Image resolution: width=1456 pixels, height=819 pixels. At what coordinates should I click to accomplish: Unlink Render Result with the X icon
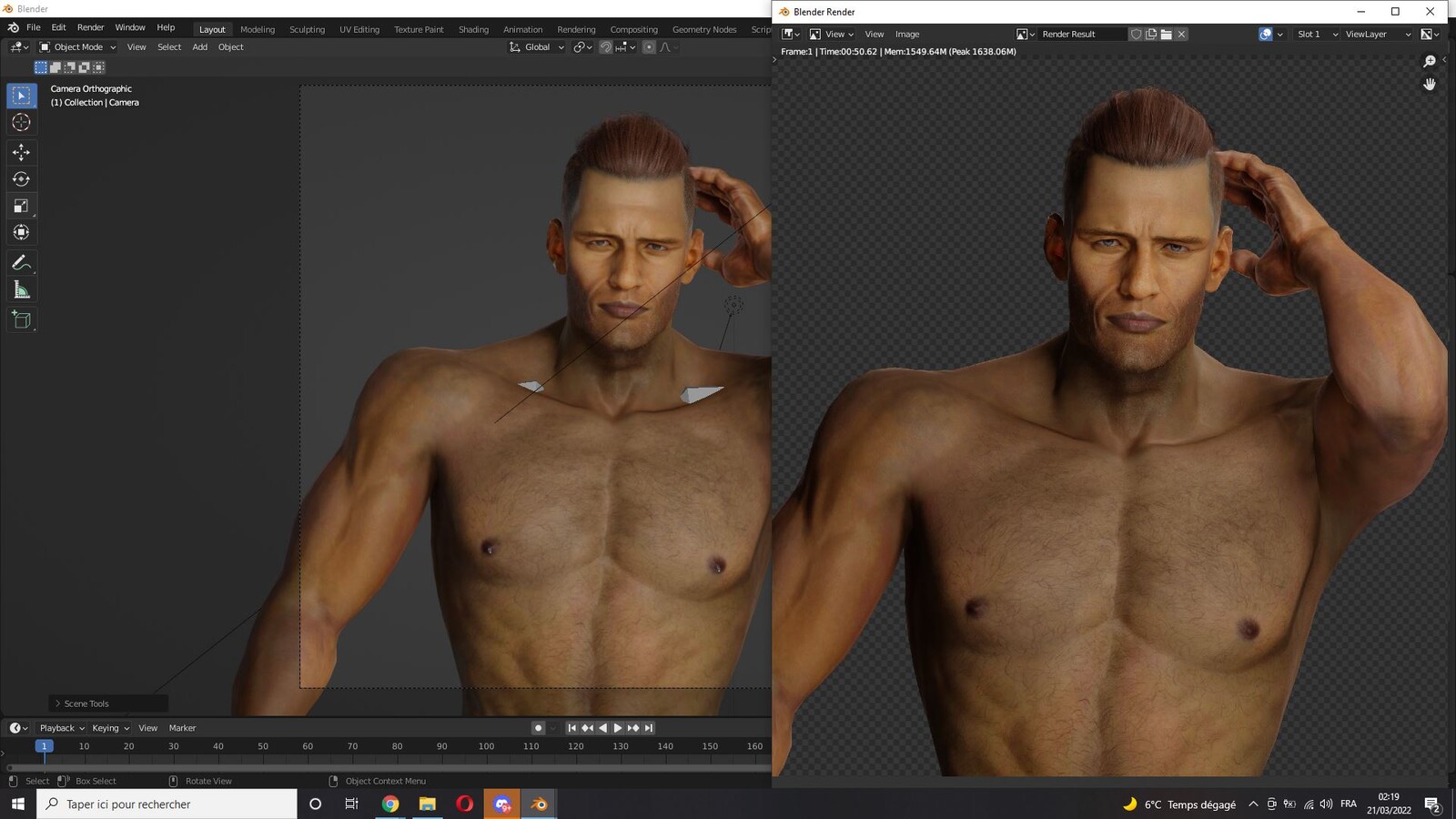point(1181,35)
